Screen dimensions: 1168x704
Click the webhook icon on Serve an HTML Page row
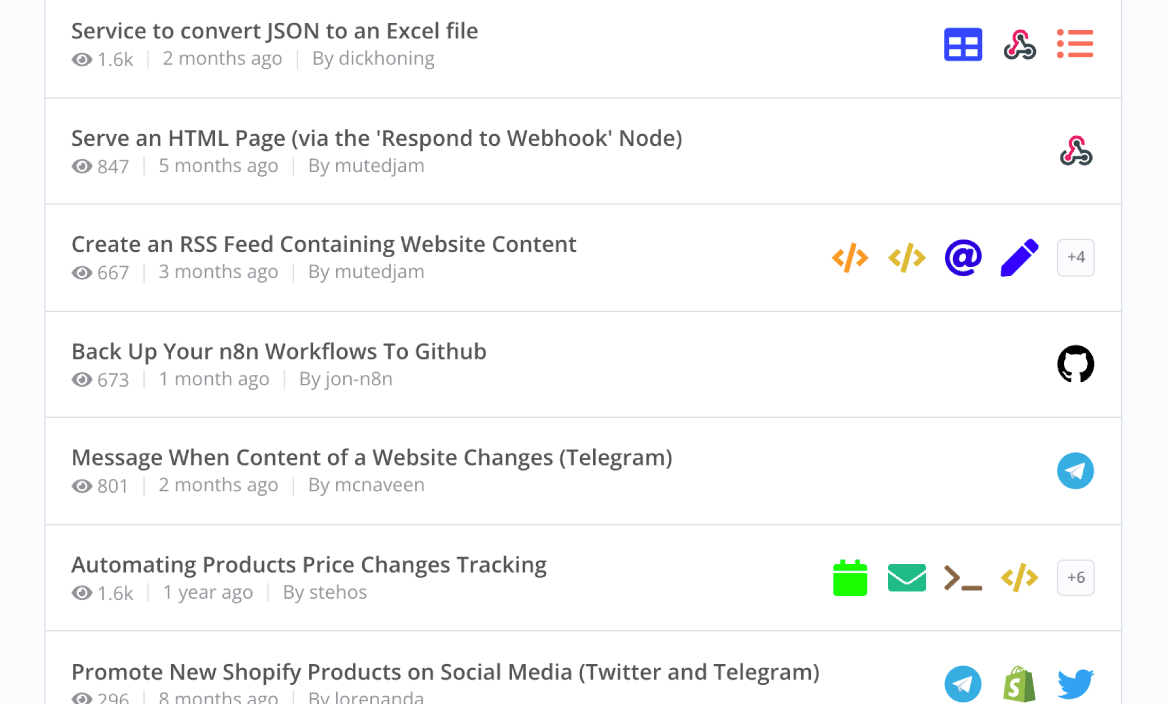(1076, 151)
